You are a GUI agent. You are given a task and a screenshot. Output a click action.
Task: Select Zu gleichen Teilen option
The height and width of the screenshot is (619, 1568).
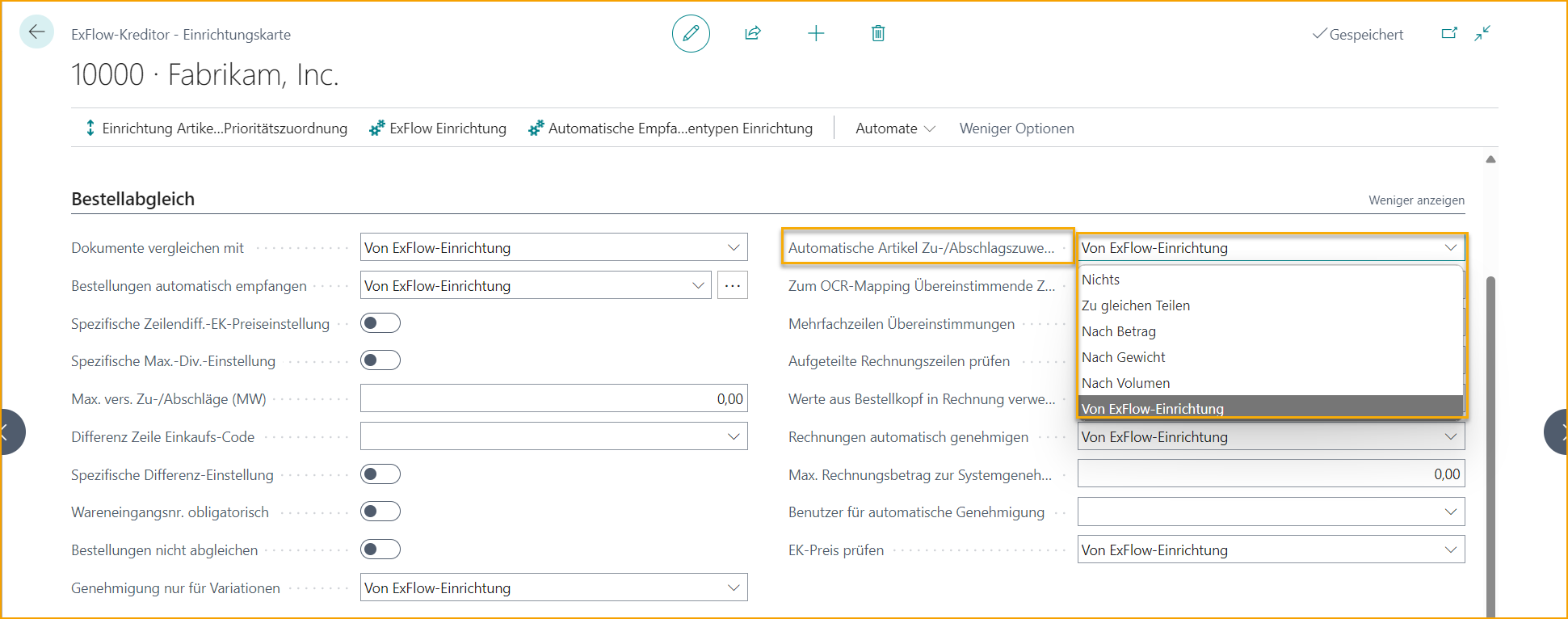[x=1271, y=305]
